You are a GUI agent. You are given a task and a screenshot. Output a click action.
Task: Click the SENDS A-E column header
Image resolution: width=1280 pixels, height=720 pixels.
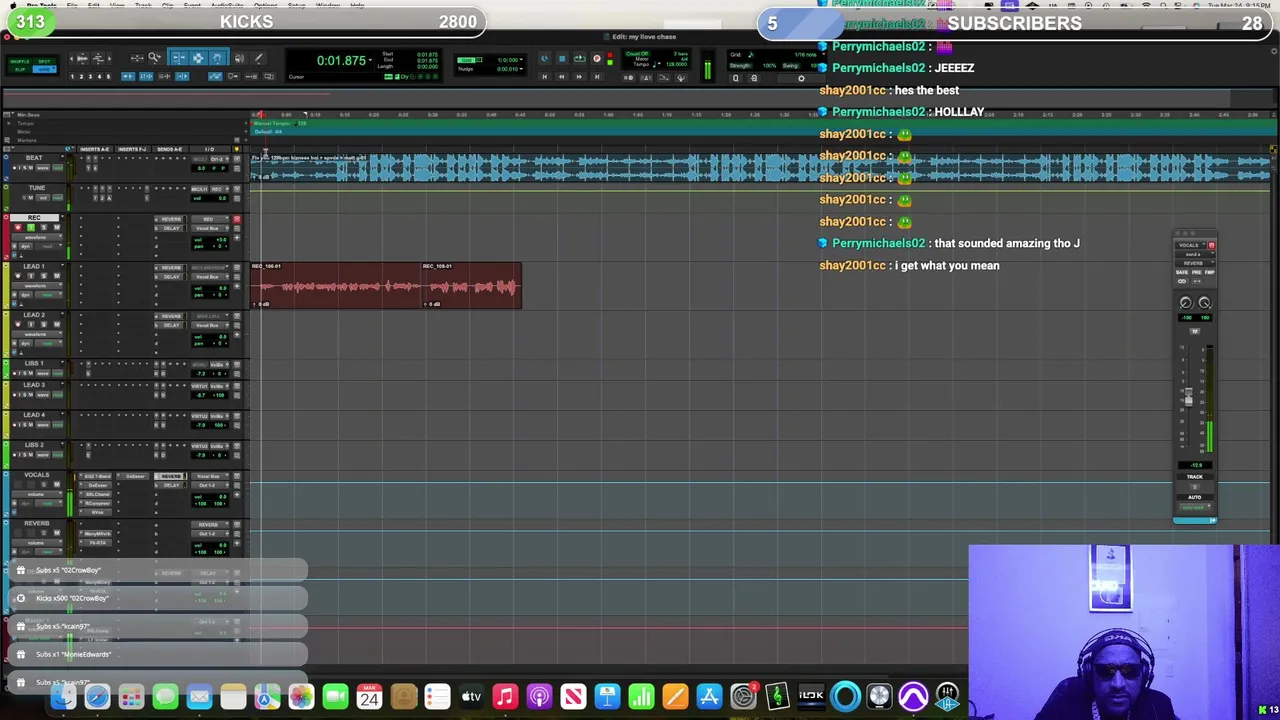coord(170,149)
